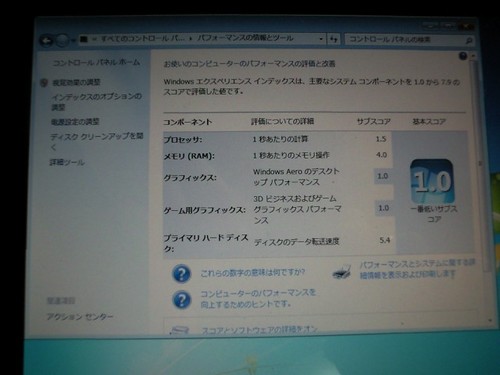Open アクション センター link
This screenshot has width=500, height=375.
80,316
